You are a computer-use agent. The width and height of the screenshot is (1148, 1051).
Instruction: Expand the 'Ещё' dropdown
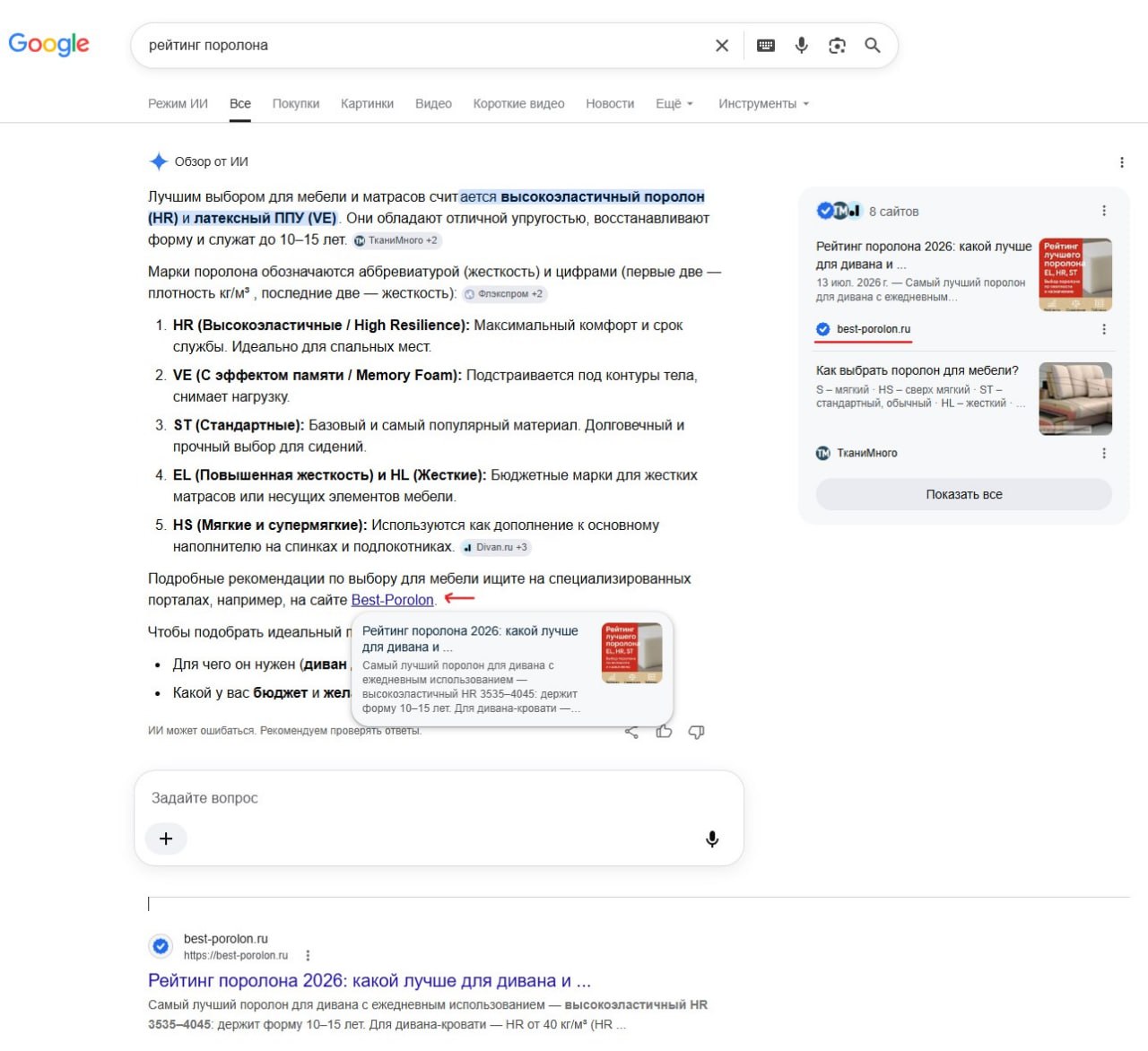[x=674, y=104]
